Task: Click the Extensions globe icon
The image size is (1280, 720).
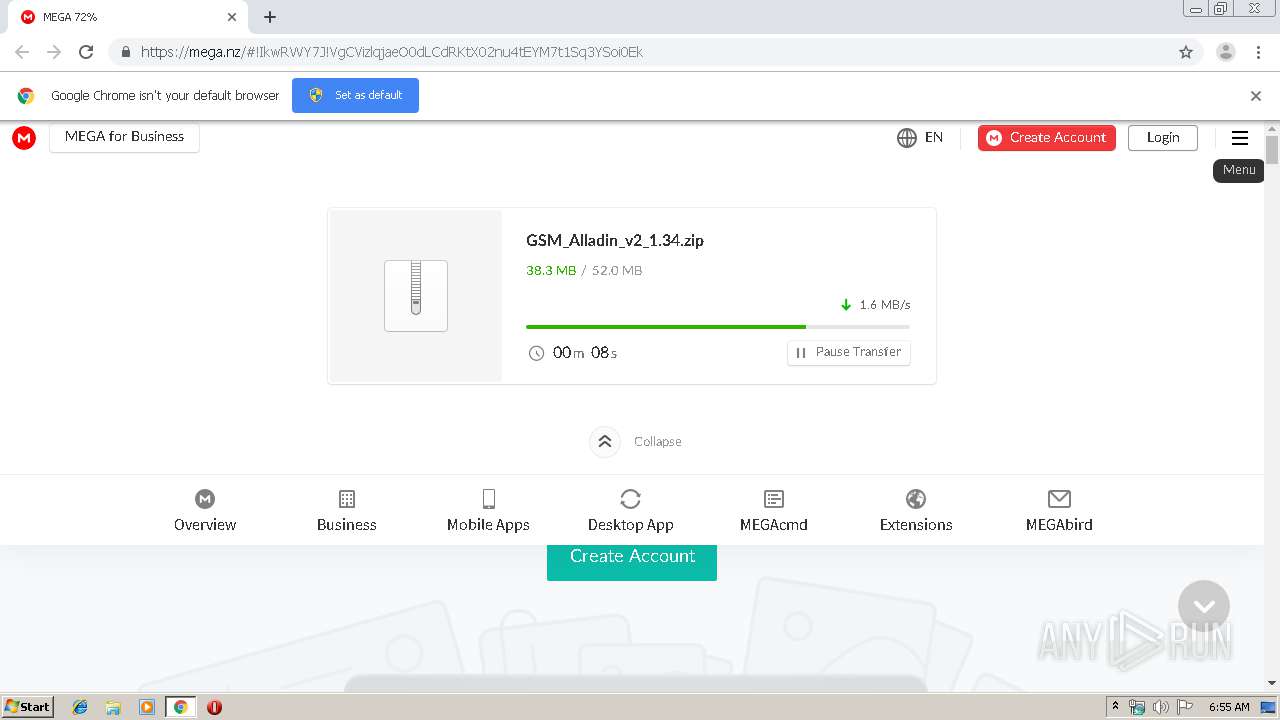Action: tap(916, 499)
